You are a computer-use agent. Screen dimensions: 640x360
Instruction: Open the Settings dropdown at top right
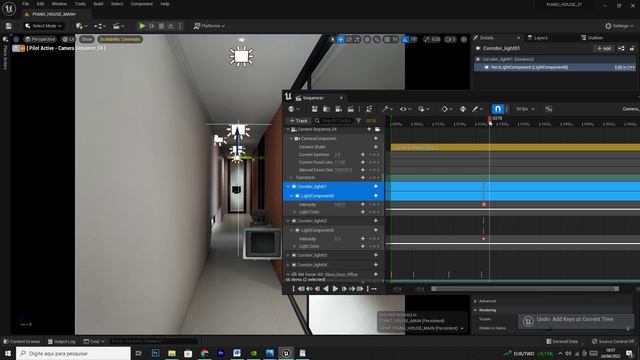pos(619,26)
